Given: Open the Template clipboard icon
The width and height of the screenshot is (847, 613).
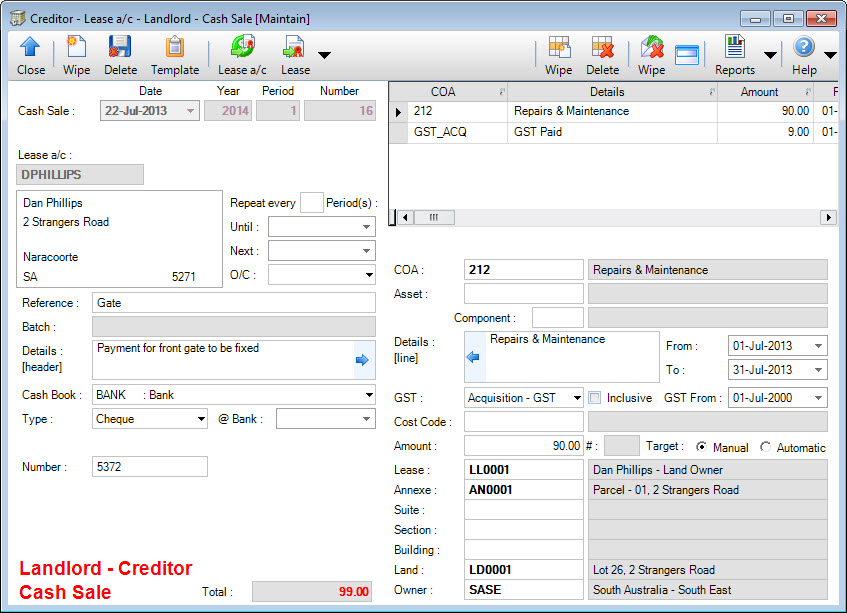Looking at the screenshot, I should click(x=174, y=48).
